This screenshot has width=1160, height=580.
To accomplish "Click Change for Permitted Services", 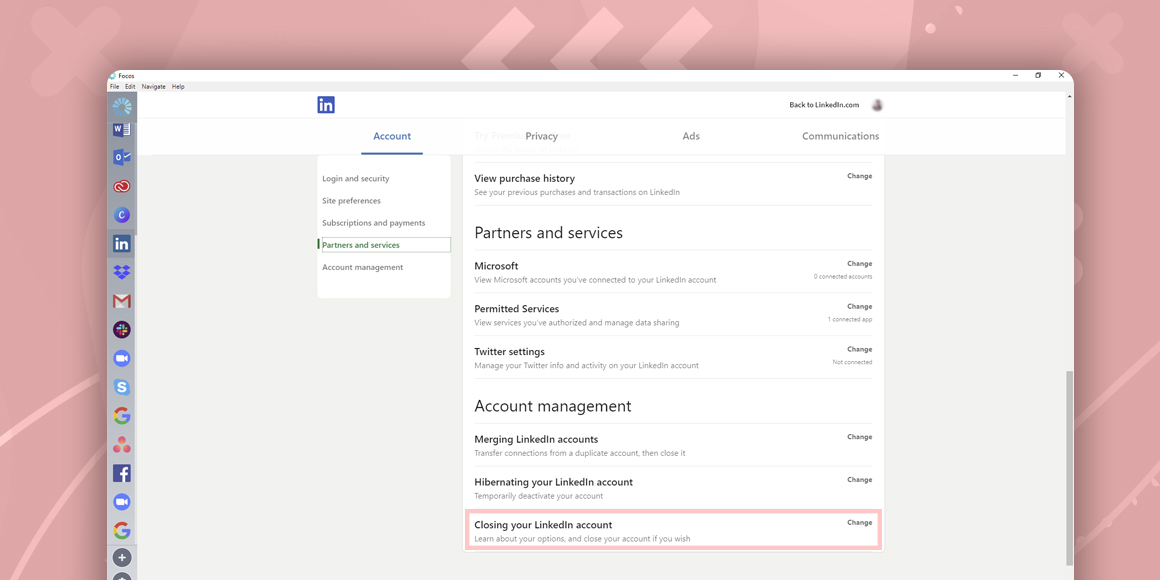I will click(860, 306).
